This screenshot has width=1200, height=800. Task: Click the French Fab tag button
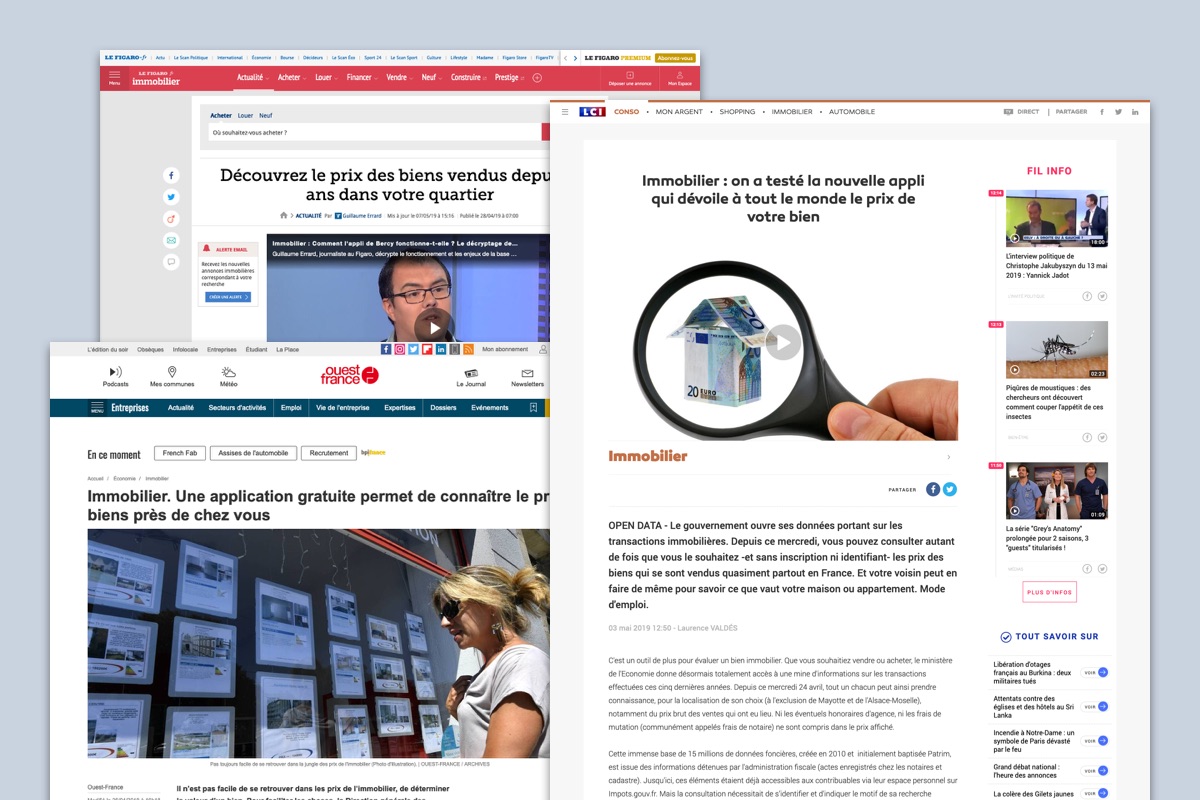[180, 453]
